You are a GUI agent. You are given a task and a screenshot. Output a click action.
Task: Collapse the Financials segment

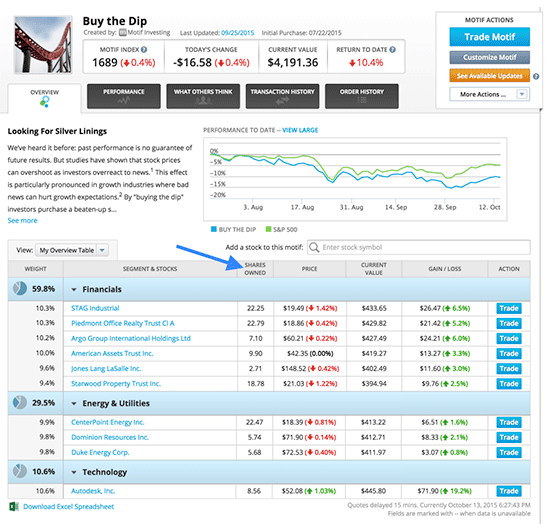click(x=74, y=290)
